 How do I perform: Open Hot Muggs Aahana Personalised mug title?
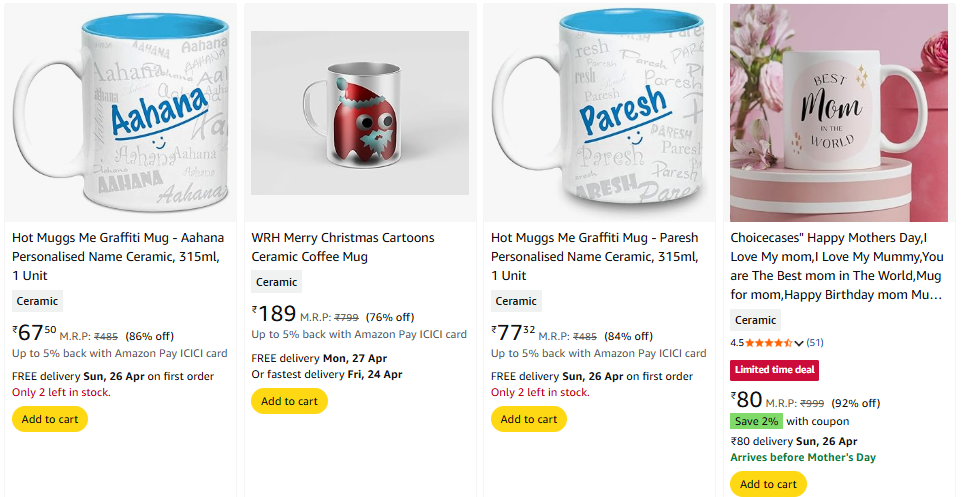click(118, 256)
